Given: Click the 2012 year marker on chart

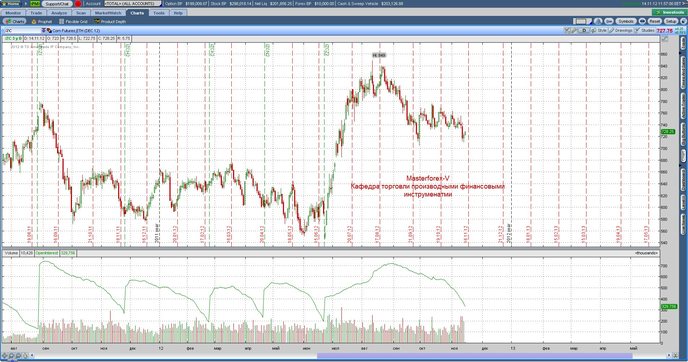Looking at the screenshot, I should (x=509, y=233).
